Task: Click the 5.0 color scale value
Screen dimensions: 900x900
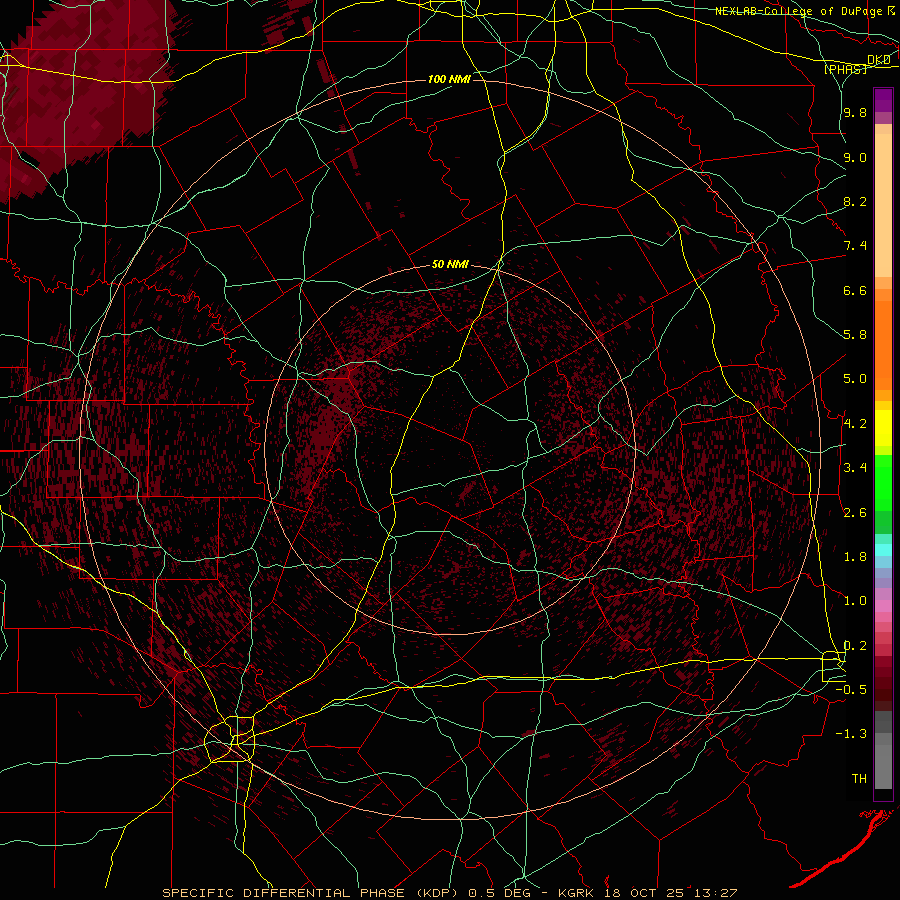Action: (855, 379)
